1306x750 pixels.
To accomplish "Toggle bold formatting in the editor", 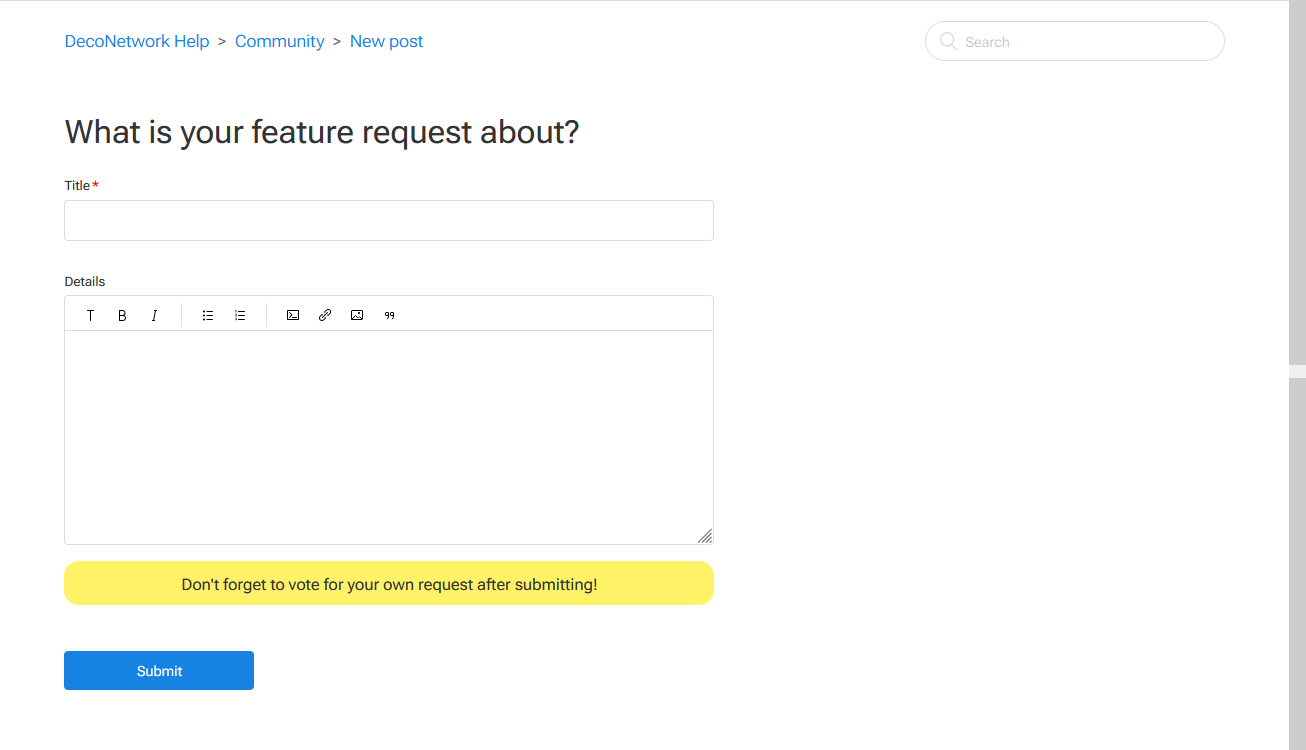I will (x=122, y=315).
